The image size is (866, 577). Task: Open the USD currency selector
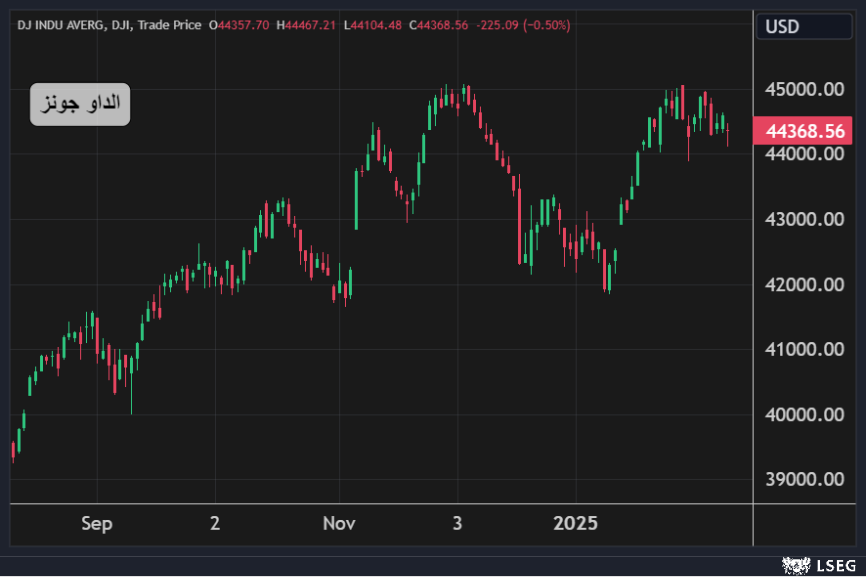click(x=782, y=27)
